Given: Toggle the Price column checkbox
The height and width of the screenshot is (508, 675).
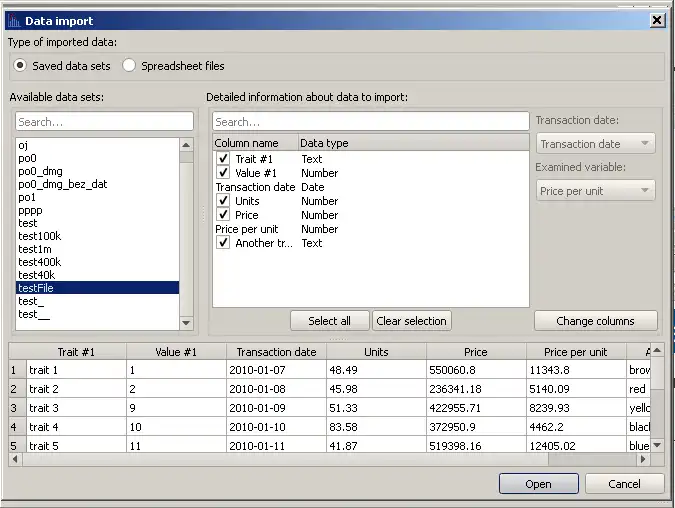Looking at the screenshot, I should (x=223, y=215).
